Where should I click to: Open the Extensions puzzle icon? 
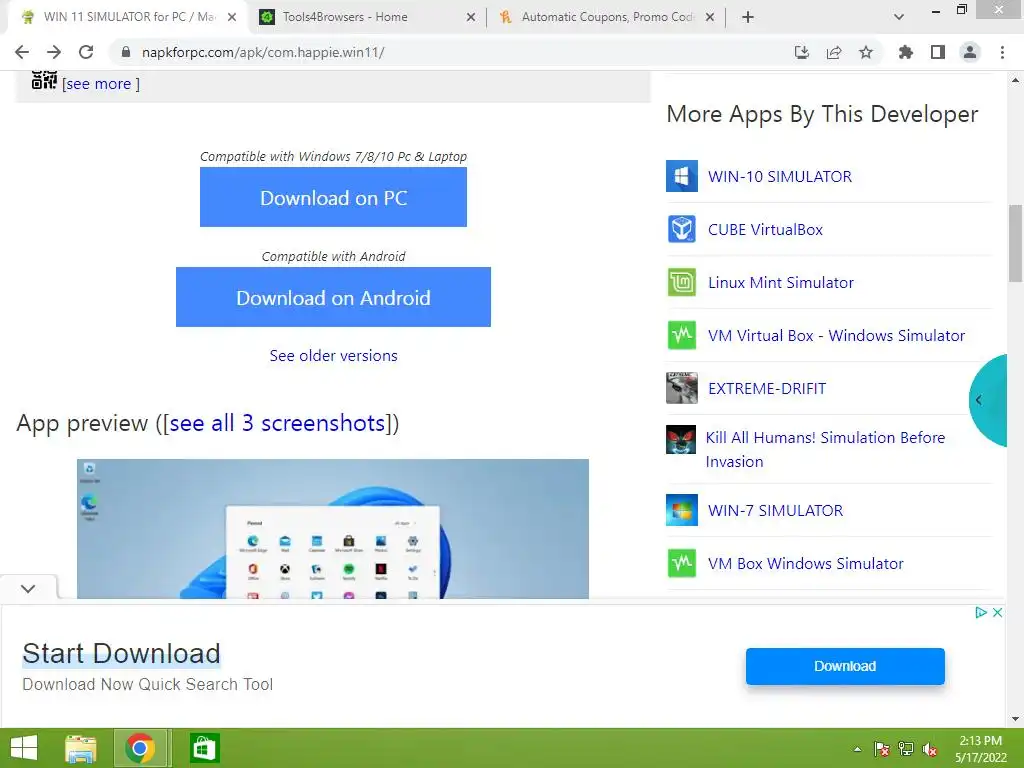click(x=905, y=52)
